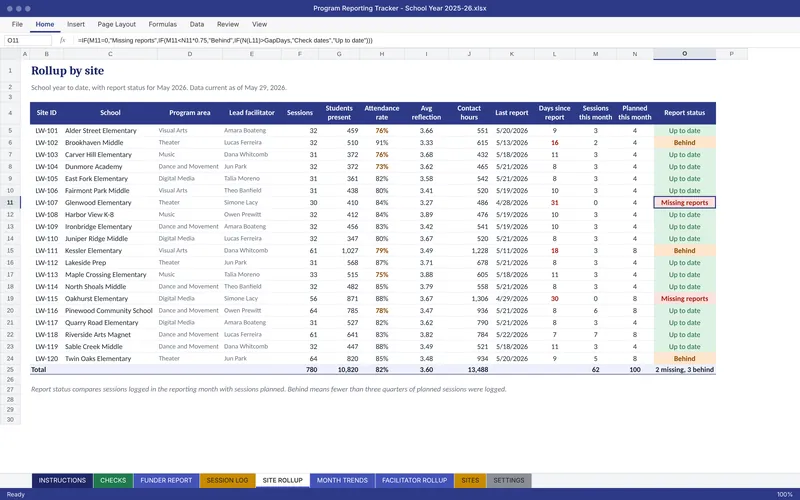Open the File menu
800x500 pixels.
(17, 24)
